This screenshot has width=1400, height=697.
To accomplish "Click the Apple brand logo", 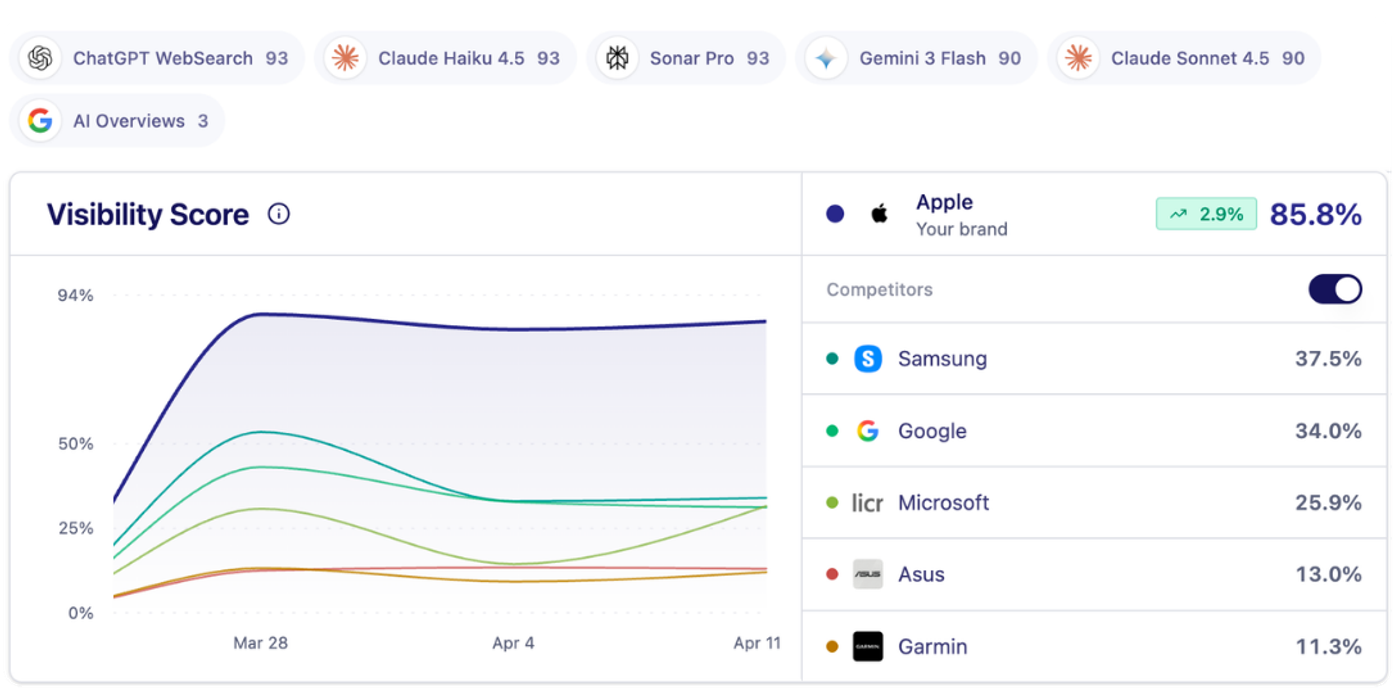I will pyautogui.click(x=879, y=213).
